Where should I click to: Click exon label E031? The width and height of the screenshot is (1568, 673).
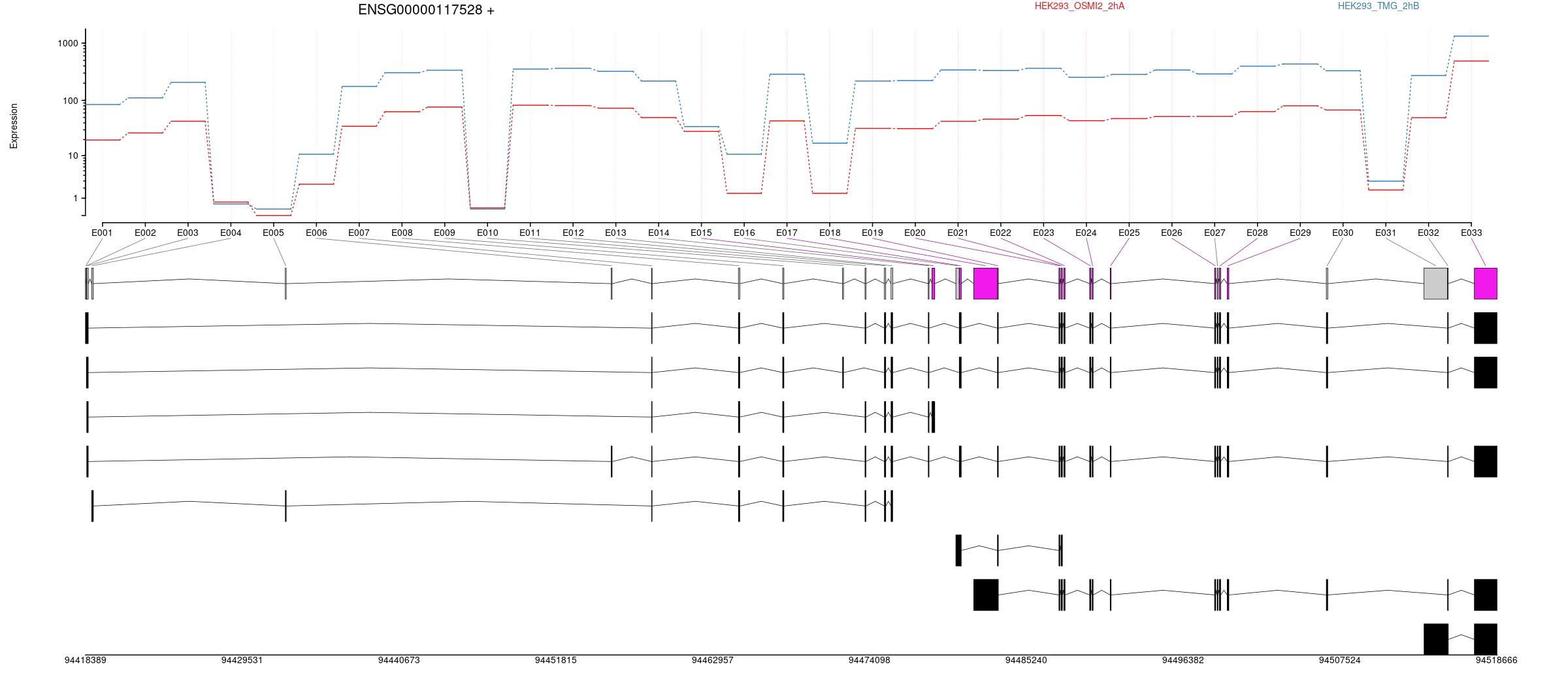click(1386, 233)
